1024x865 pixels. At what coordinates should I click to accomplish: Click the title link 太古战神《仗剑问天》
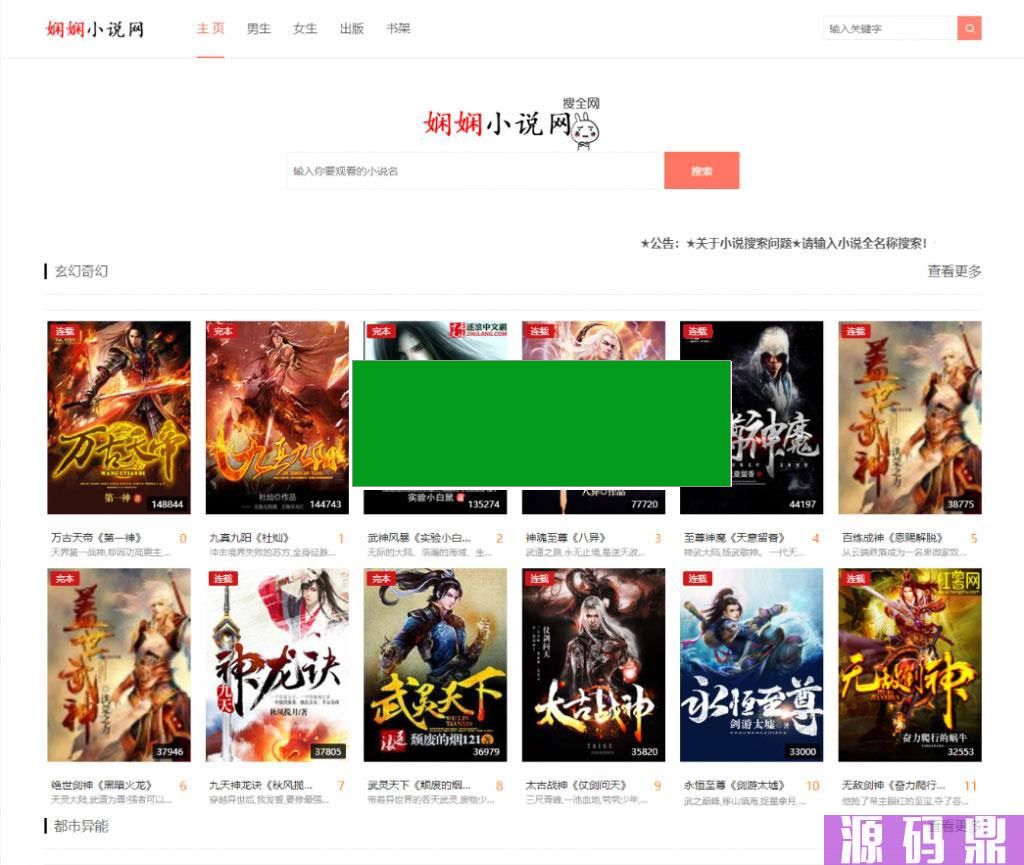pos(576,785)
